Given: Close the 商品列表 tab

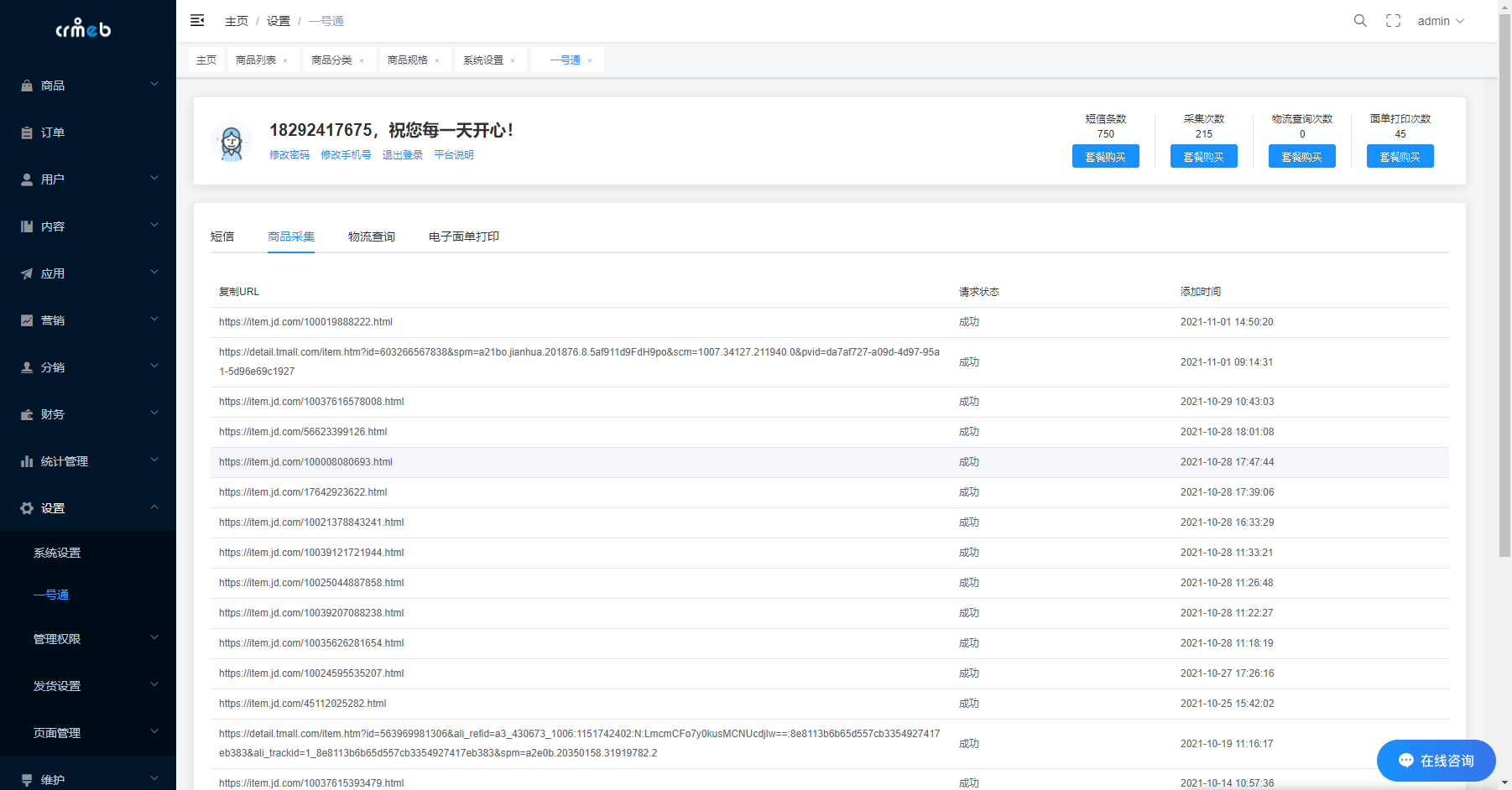Looking at the screenshot, I should tap(285, 60).
